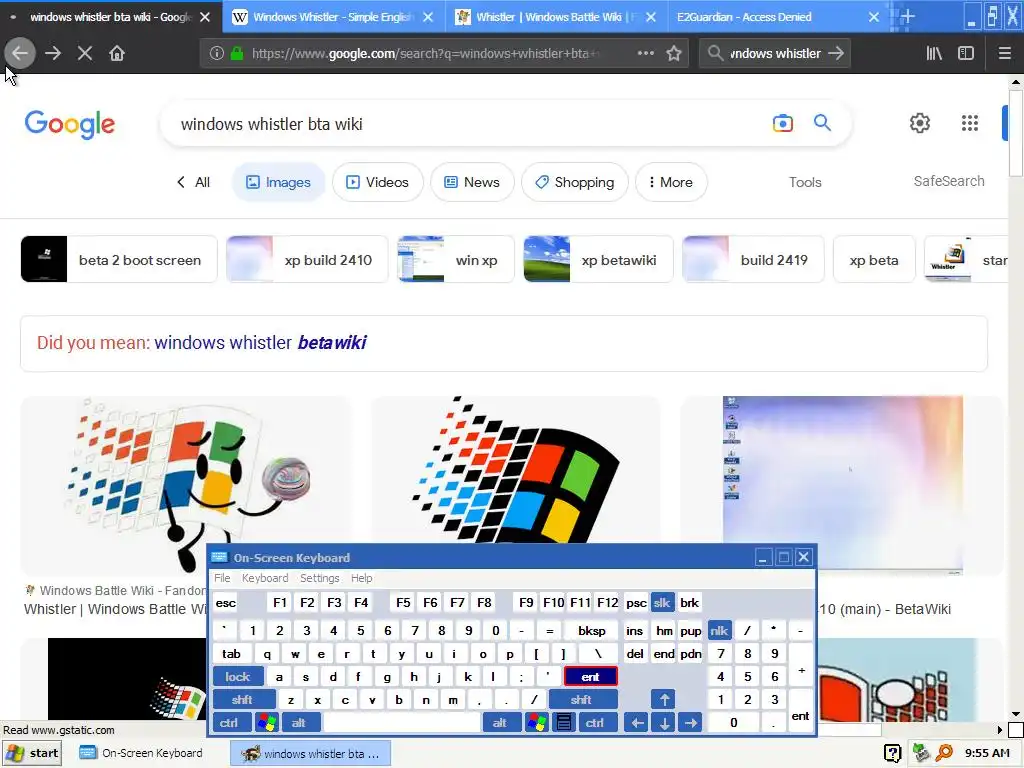Open Google quick settings gear
Image resolution: width=1024 pixels, height=768 pixels.
pyautogui.click(x=920, y=123)
